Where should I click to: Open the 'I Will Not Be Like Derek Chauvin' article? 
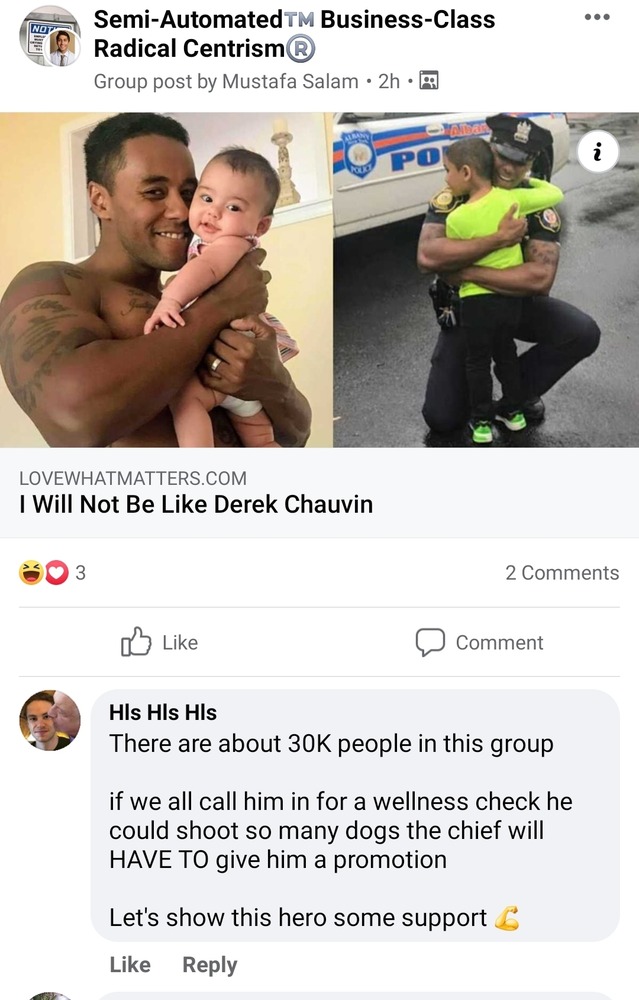click(x=196, y=504)
